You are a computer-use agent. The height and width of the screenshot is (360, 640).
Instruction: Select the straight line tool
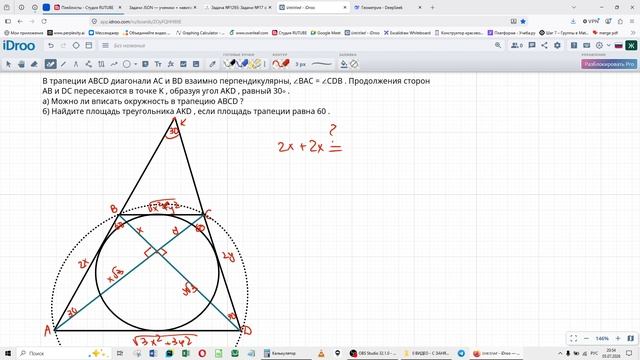(x=63, y=64)
